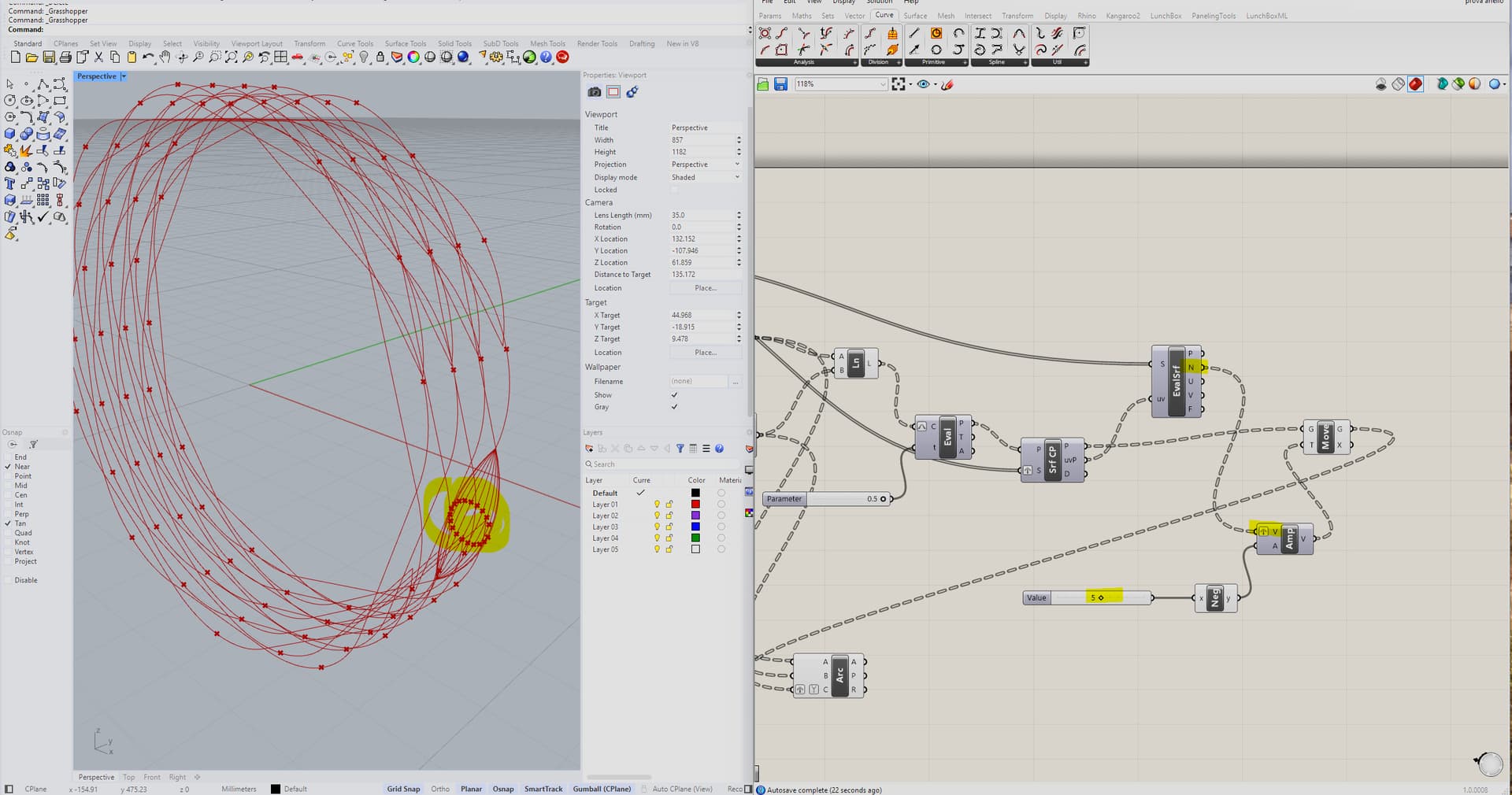This screenshot has width=1512, height=795.
Task: Click the Text tool icon in left sidebar
Action: (x=10, y=183)
